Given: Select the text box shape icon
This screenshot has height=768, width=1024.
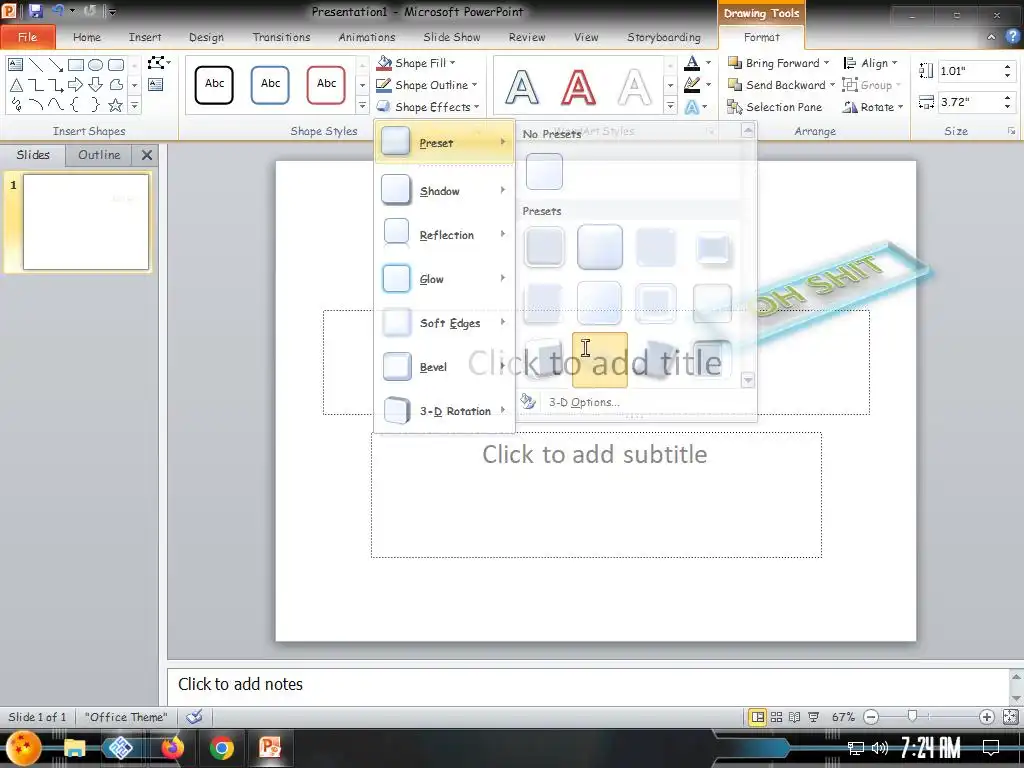Looking at the screenshot, I should coord(16,65).
